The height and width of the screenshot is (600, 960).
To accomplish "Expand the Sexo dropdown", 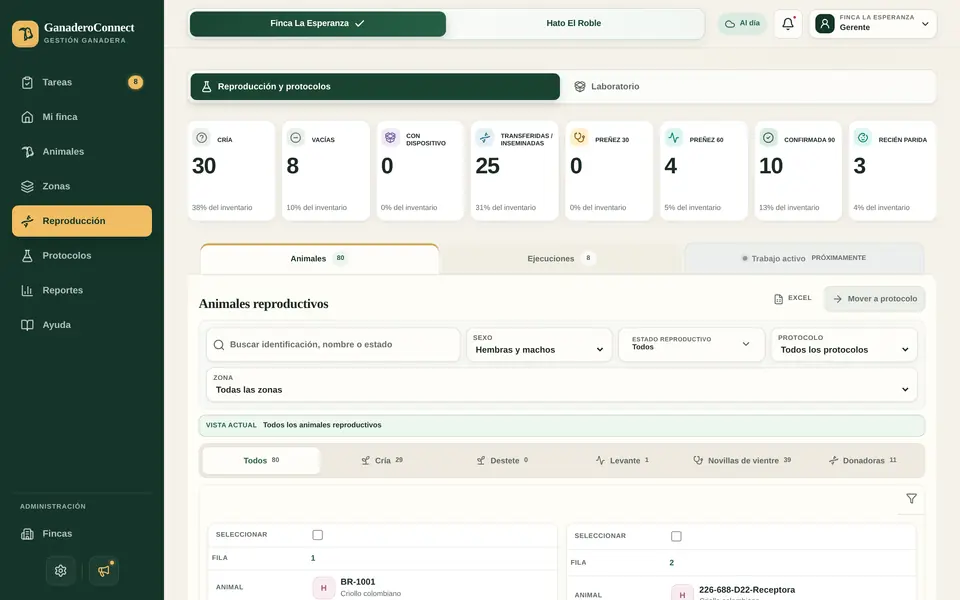I will tap(539, 345).
